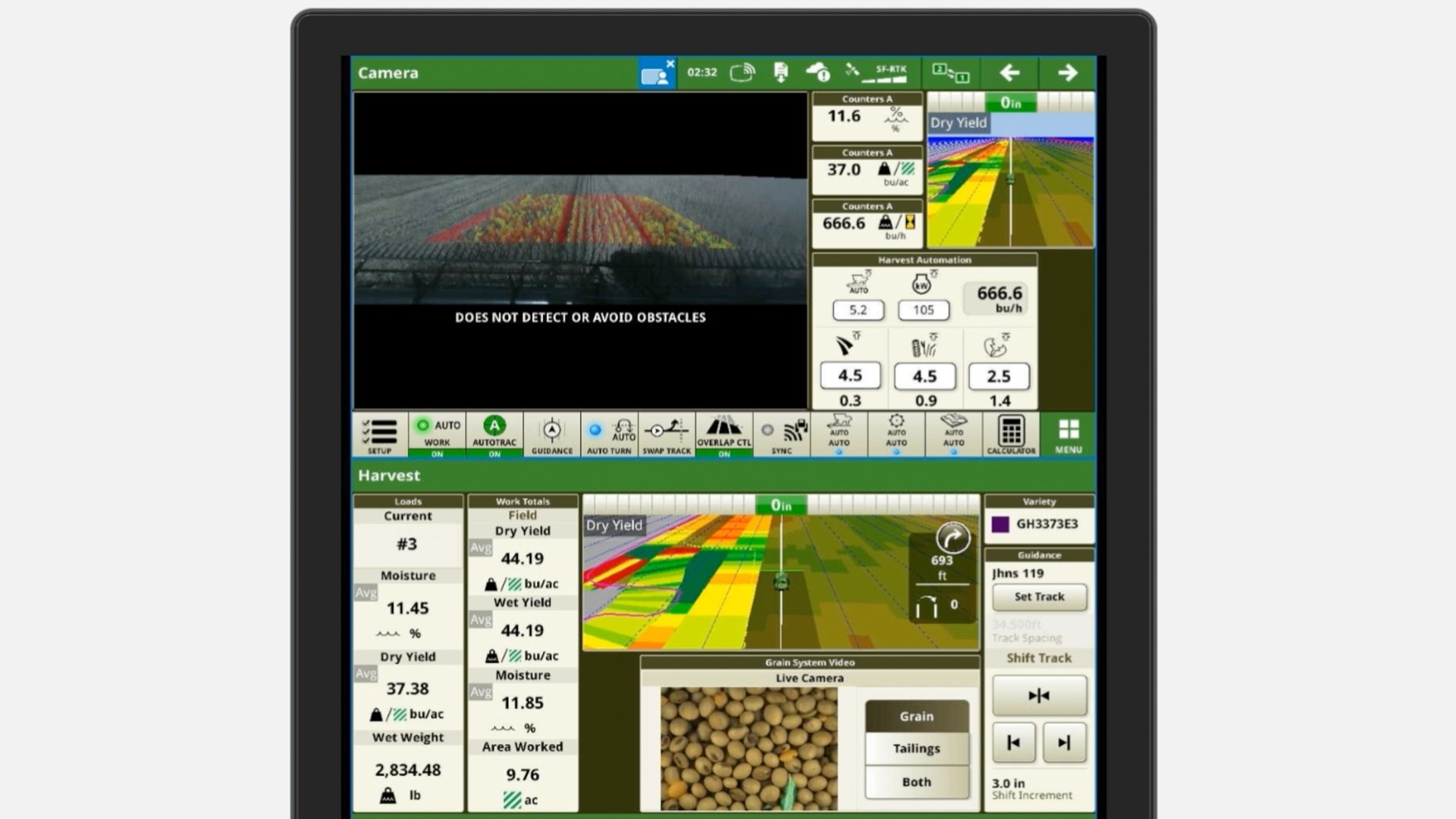Open the 105 engine load value
This screenshot has height=819, width=1456.
tap(924, 310)
